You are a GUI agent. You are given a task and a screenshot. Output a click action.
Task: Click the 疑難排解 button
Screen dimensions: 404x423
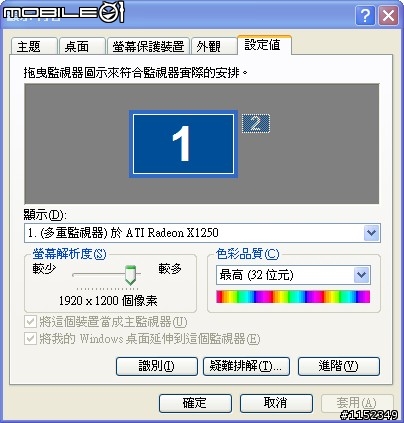[246, 366]
